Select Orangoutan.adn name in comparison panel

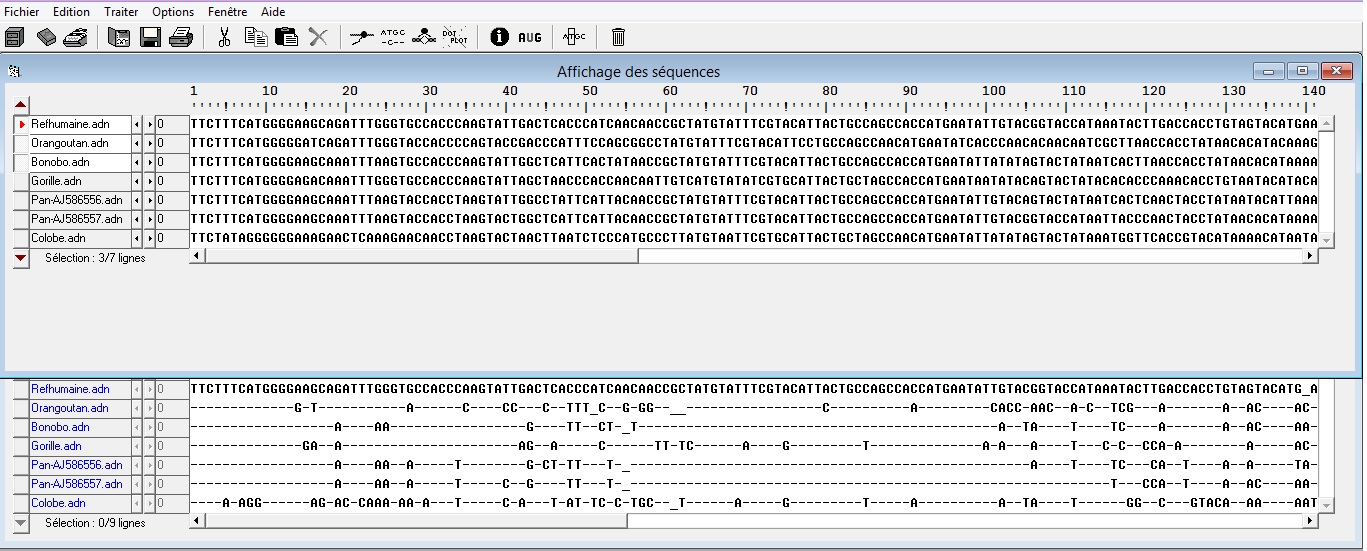tap(70, 408)
